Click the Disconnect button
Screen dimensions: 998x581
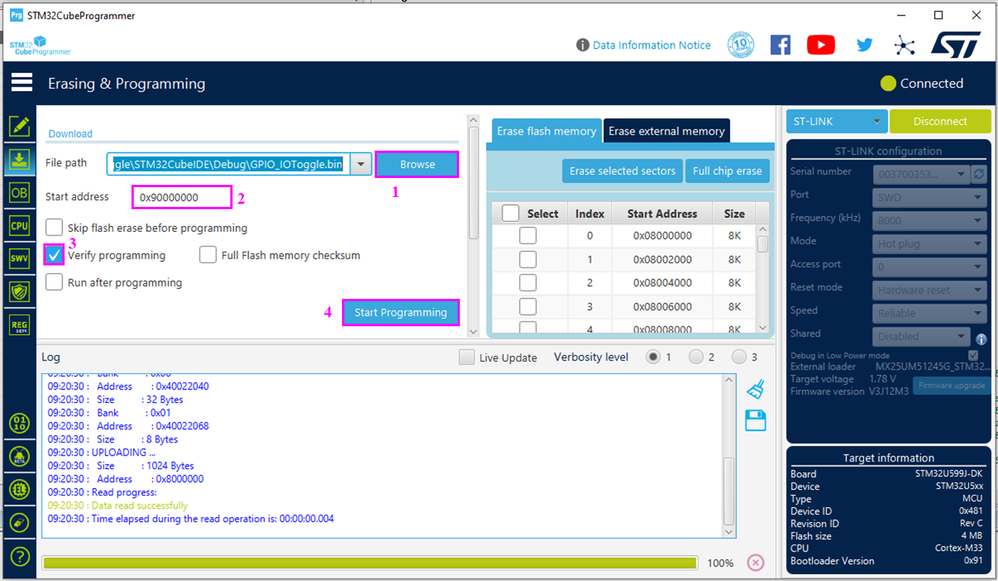point(939,122)
